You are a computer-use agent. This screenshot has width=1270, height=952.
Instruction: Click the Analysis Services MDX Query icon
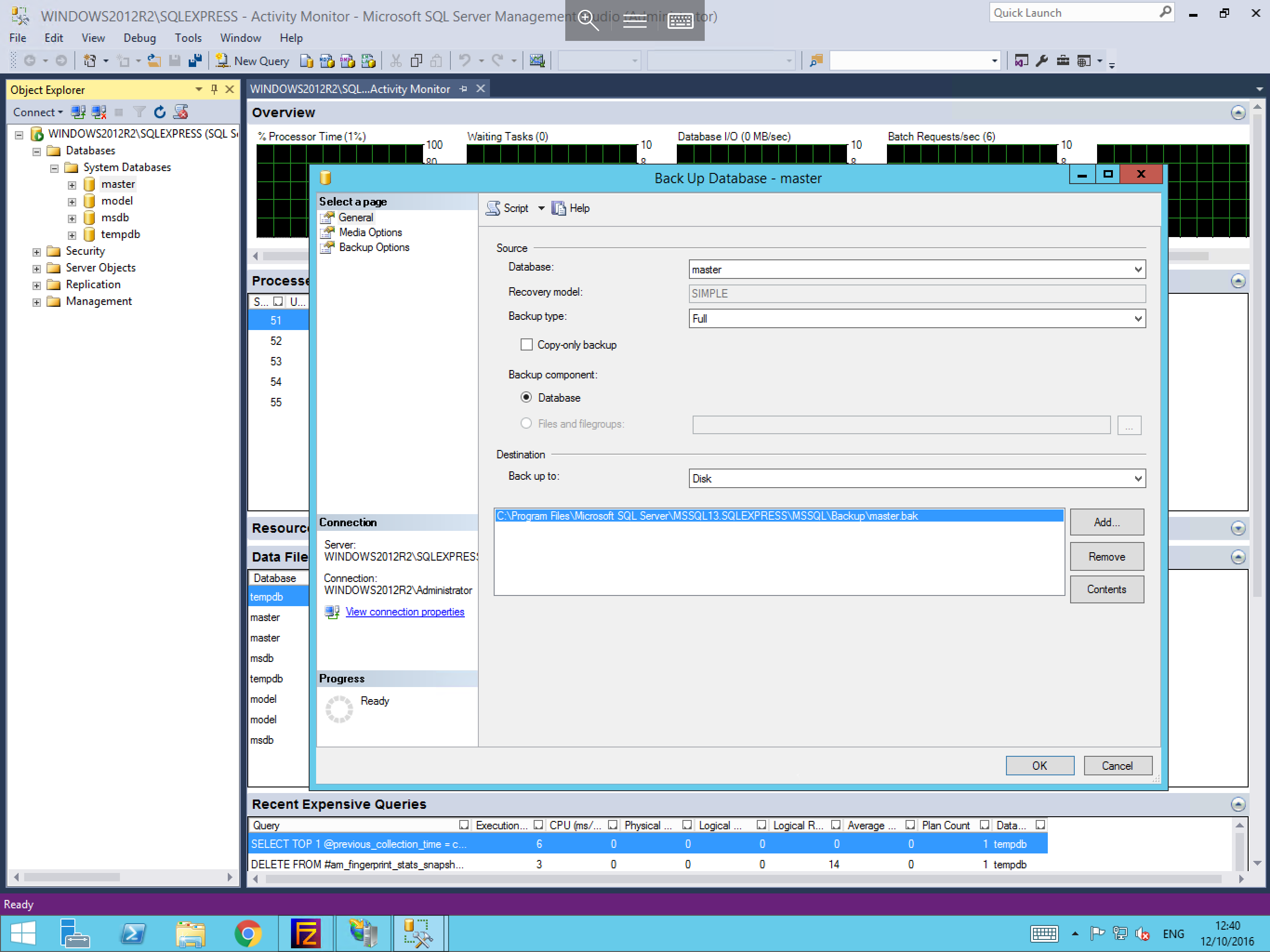[327, 61]
